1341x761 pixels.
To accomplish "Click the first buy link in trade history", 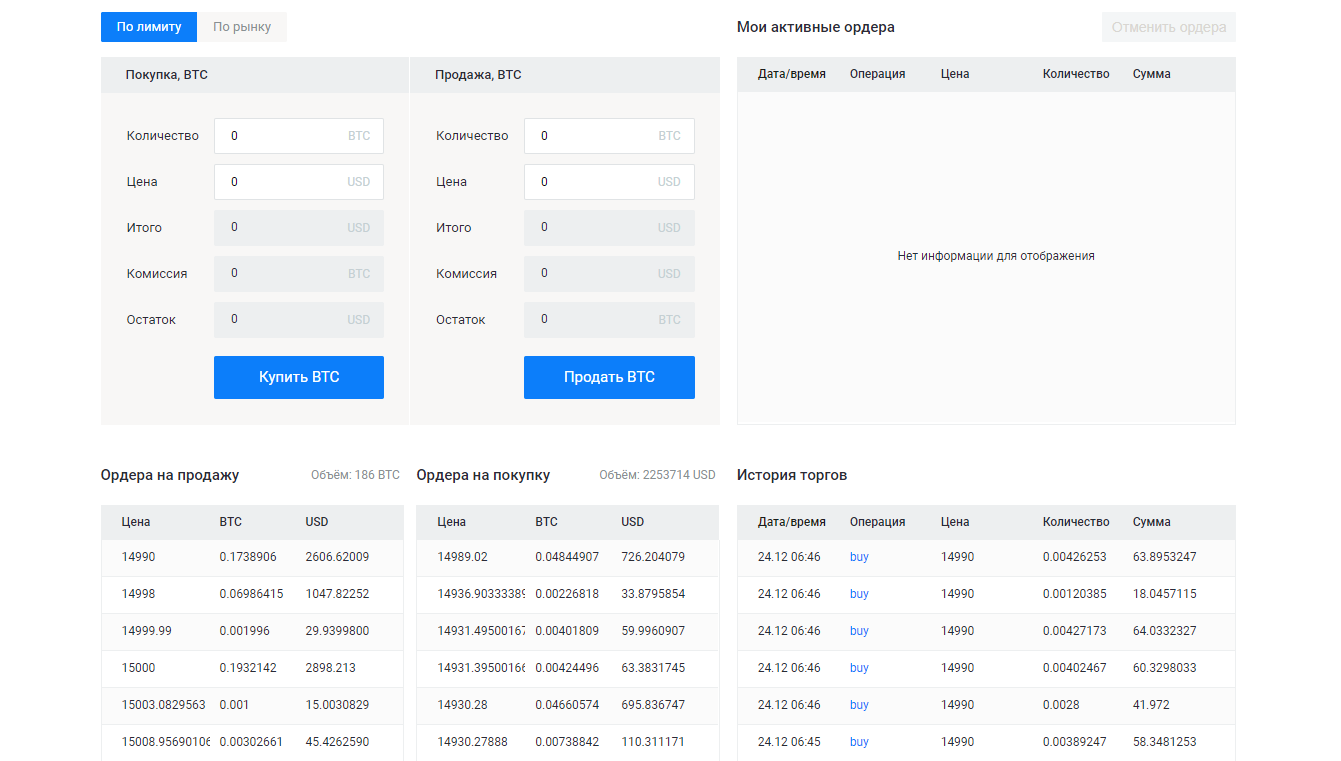I will tap(859, 557).
